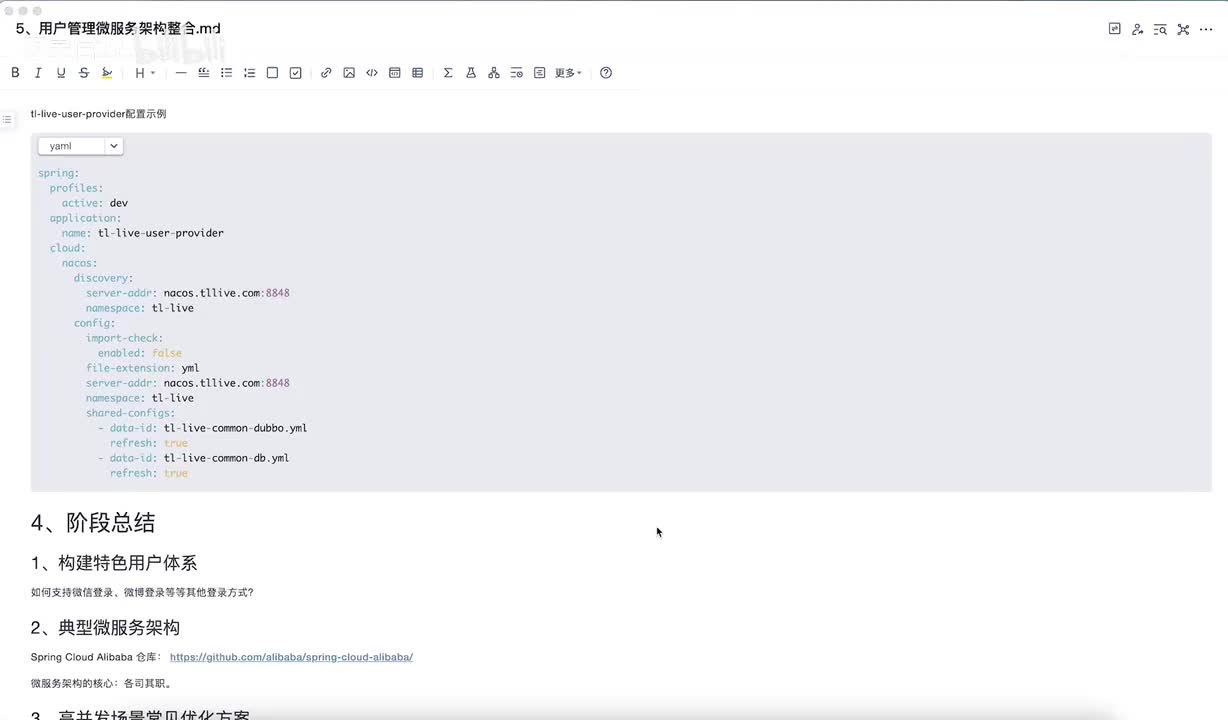Click 'name: tl-live-user-provider' code line

(143, 233)
